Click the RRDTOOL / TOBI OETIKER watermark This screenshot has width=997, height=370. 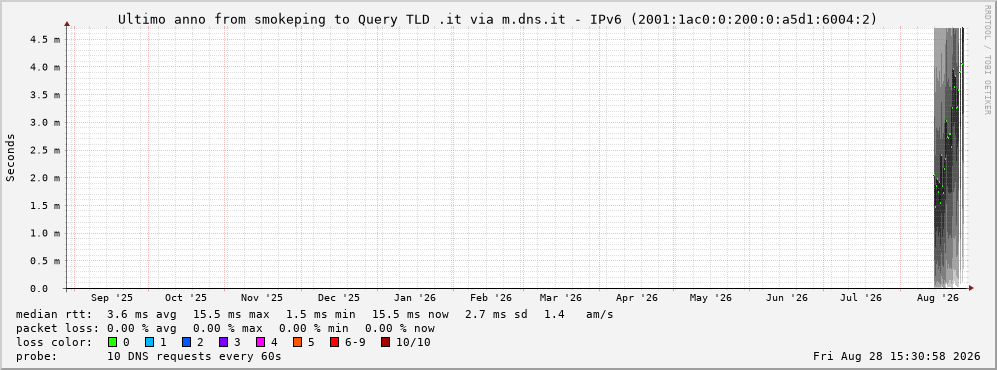coord(987,59)
